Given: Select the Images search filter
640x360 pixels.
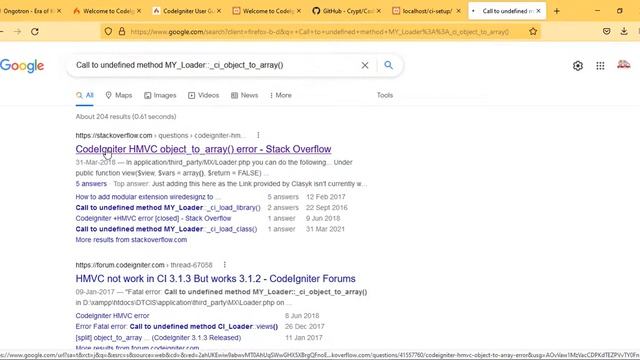Looking at the screenshot, I should (x=160, y=95).
